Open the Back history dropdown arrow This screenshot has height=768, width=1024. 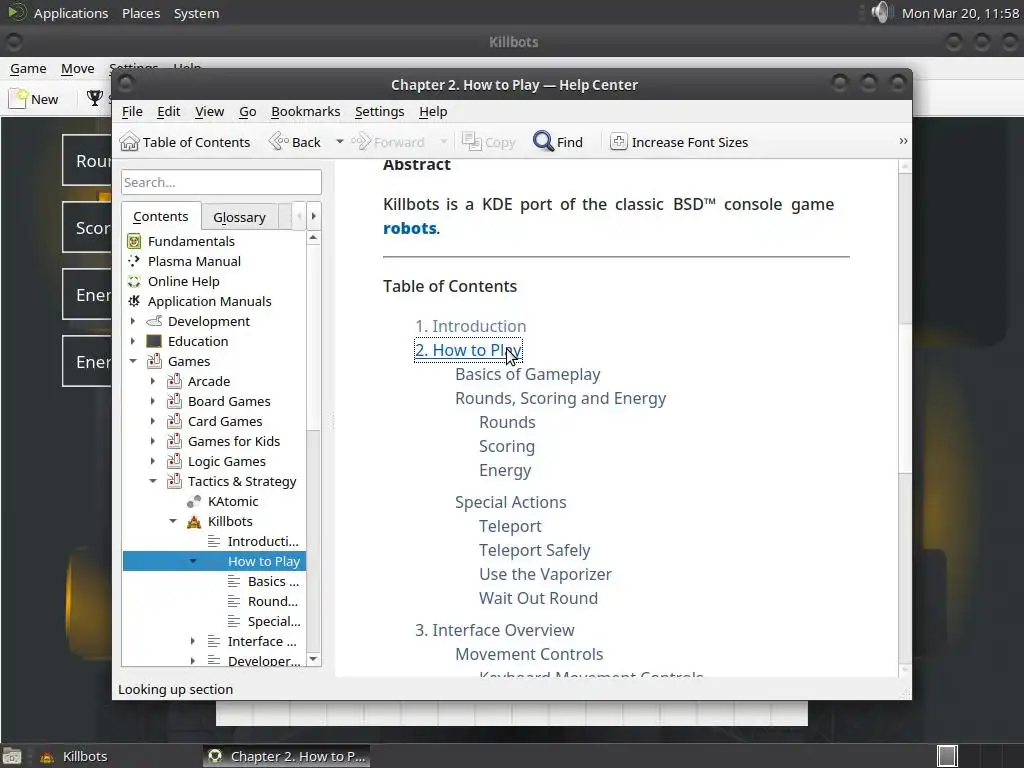340,142
